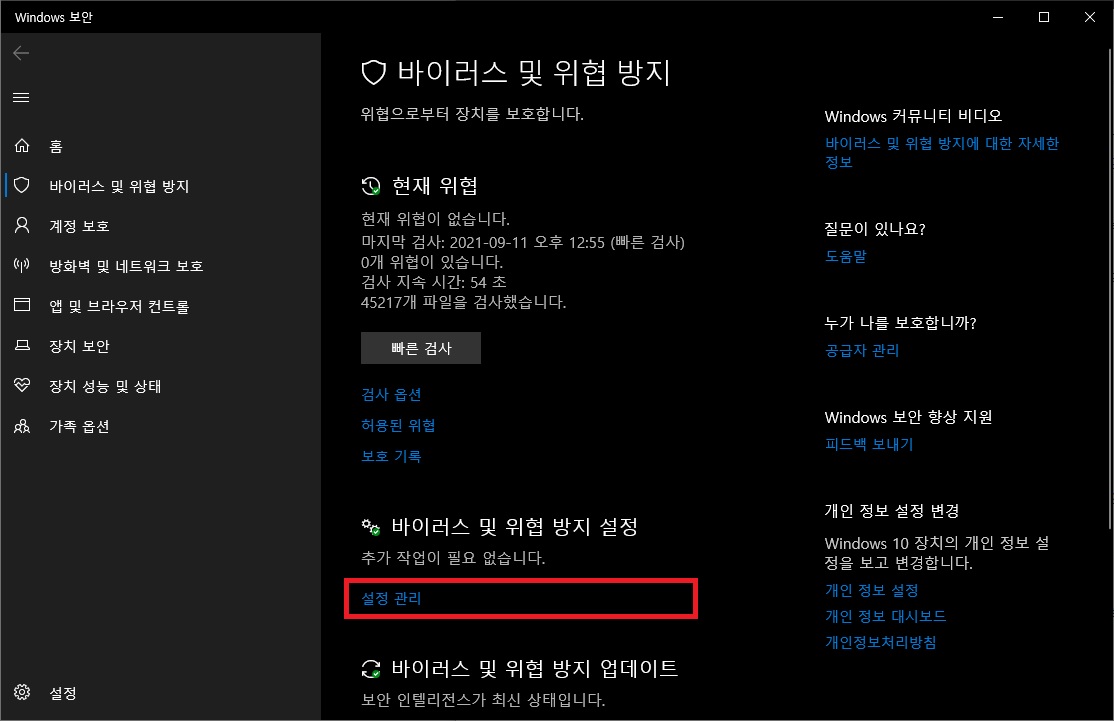This screenshot has height=721, width=1114.
Task: Click the gears icon beside 바이러스 및 위협 방지 설정
Action: pyautogui.click(x=371, y=527)
